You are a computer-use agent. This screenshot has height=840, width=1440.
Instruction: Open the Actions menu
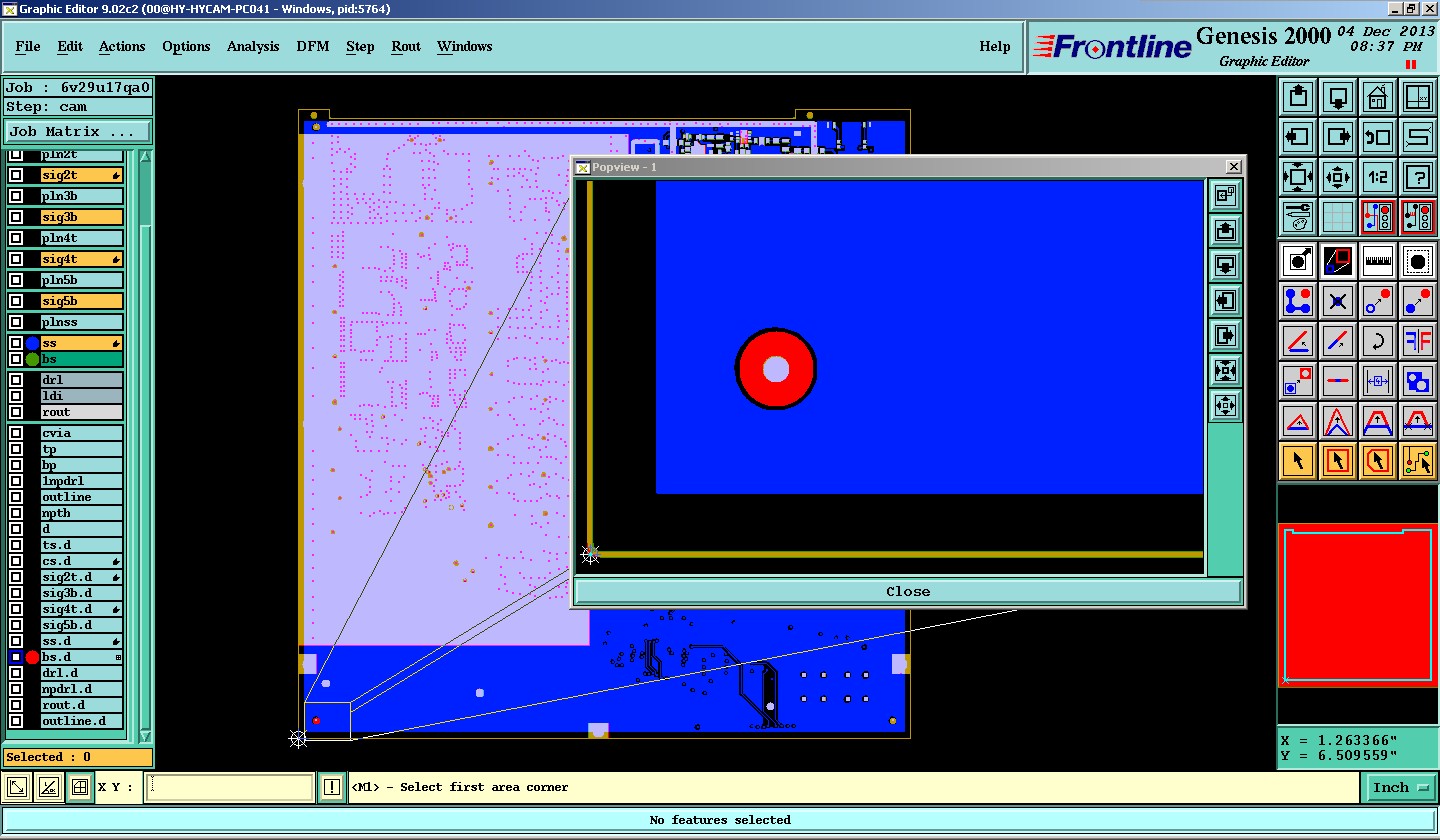(122, 46)
